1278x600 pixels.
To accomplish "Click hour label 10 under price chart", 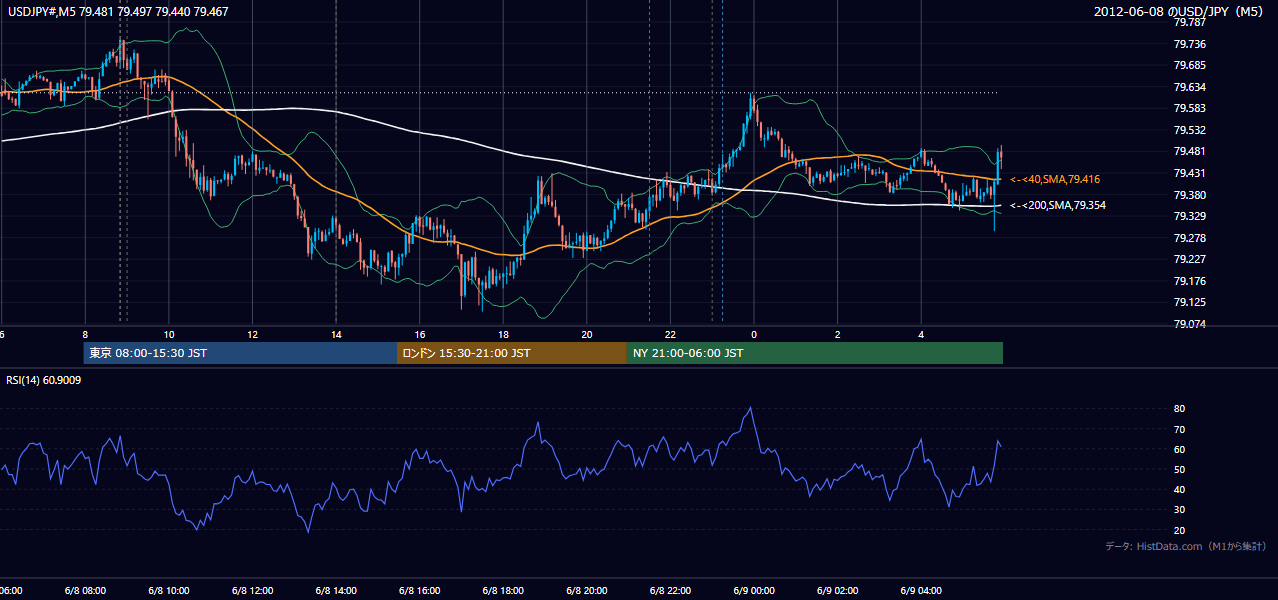I will click(169, 334).
